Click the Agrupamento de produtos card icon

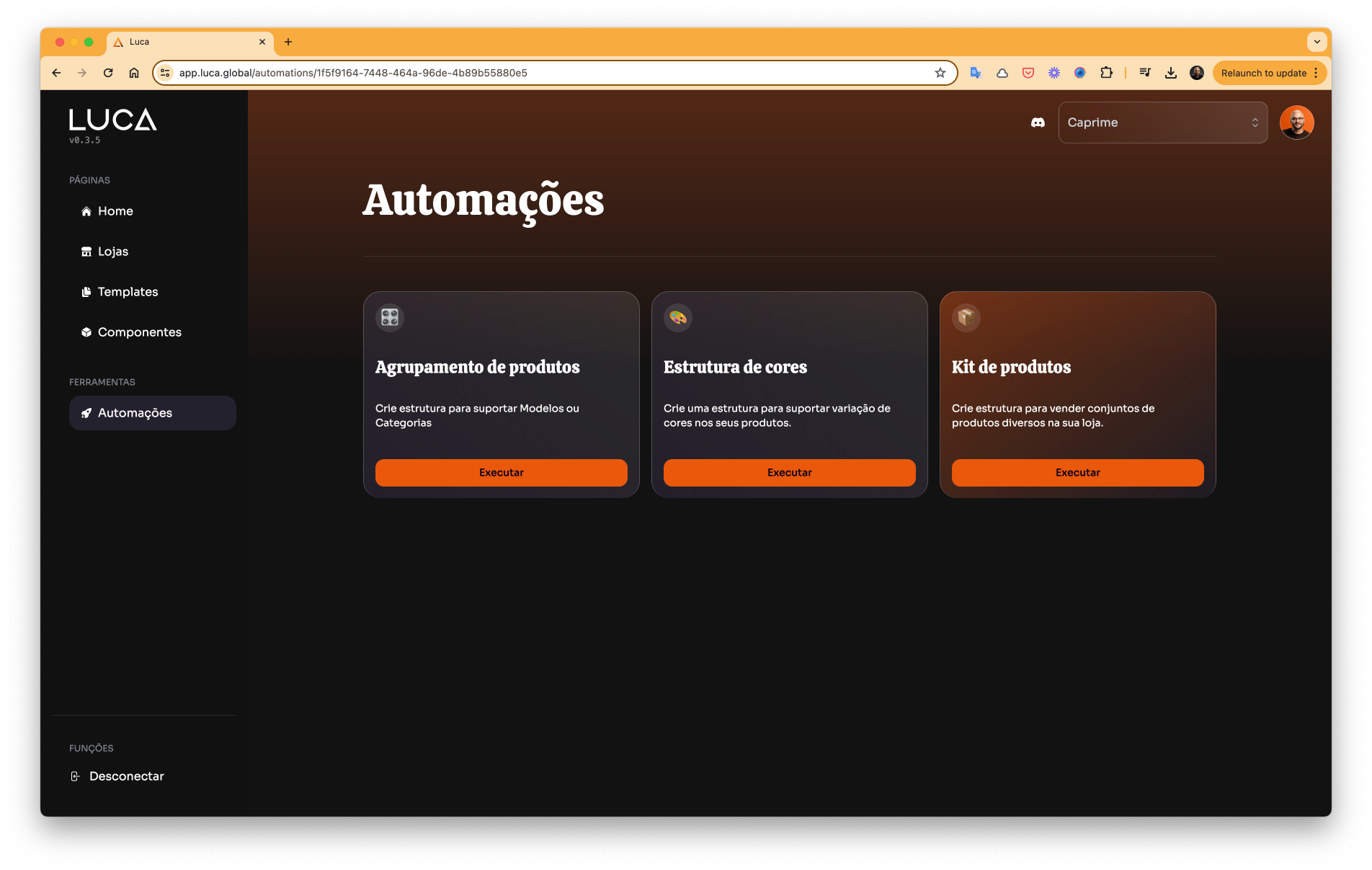[390, 318]
